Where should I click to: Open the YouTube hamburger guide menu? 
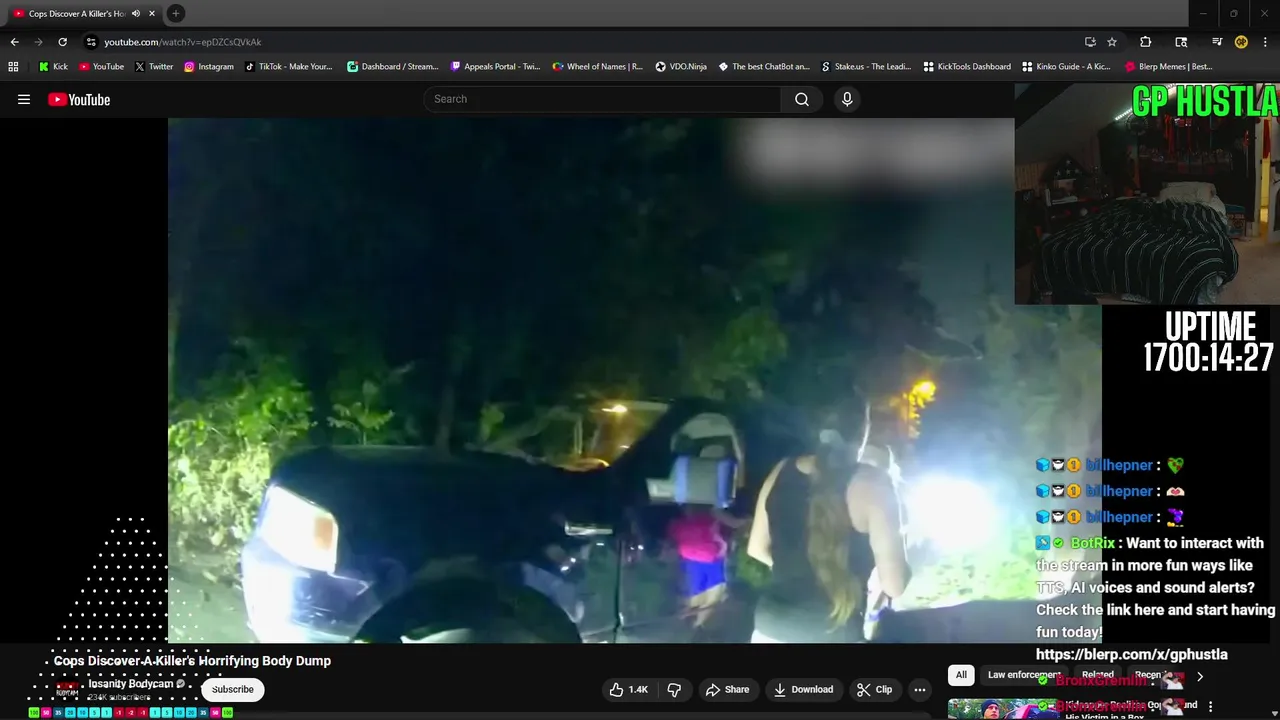tap(24, 99)
